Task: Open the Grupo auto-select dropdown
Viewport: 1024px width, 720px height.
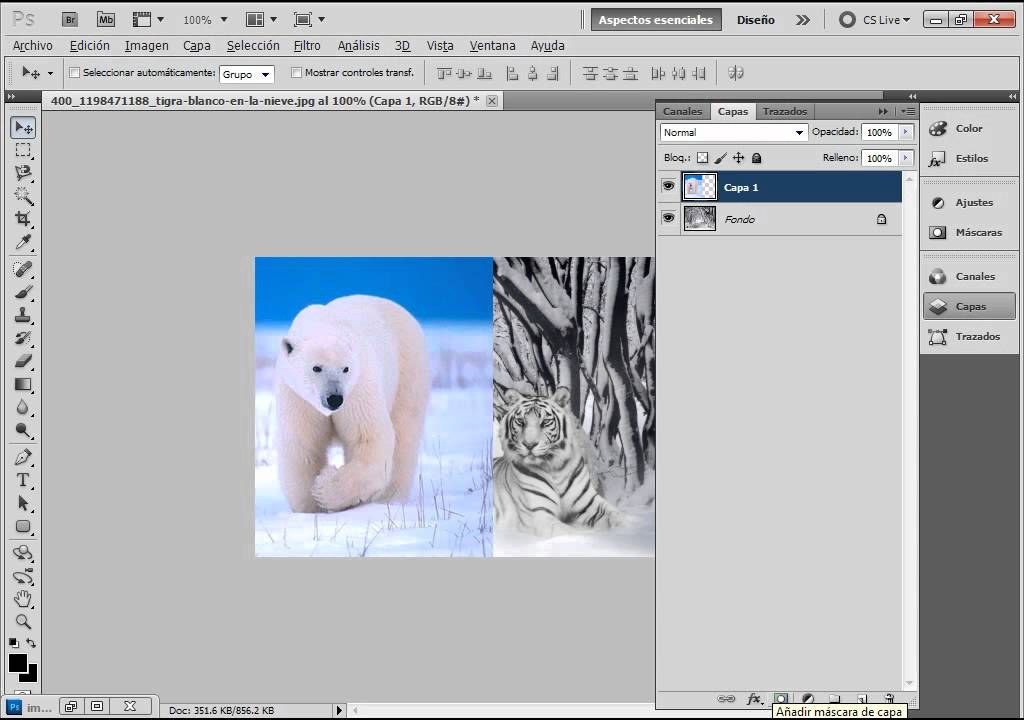Action: [x=247, y=74]
